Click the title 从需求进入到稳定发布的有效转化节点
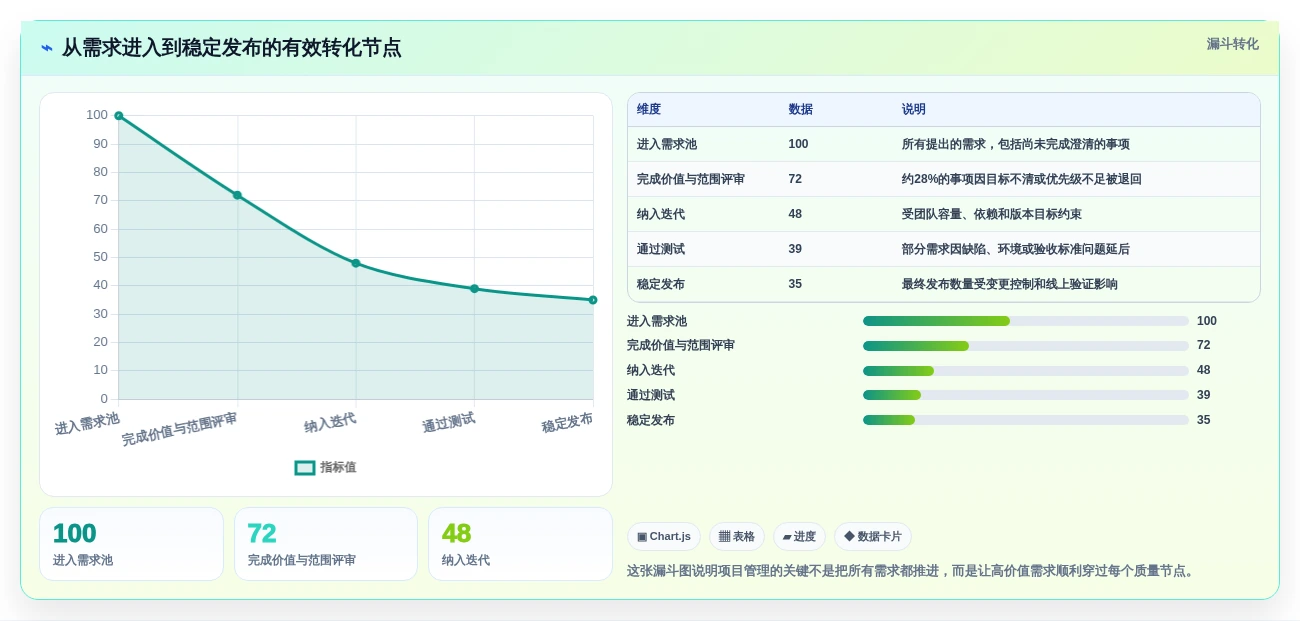This screenshot has height=621, width=1300. pyautogui.click(x=231, y=48)
